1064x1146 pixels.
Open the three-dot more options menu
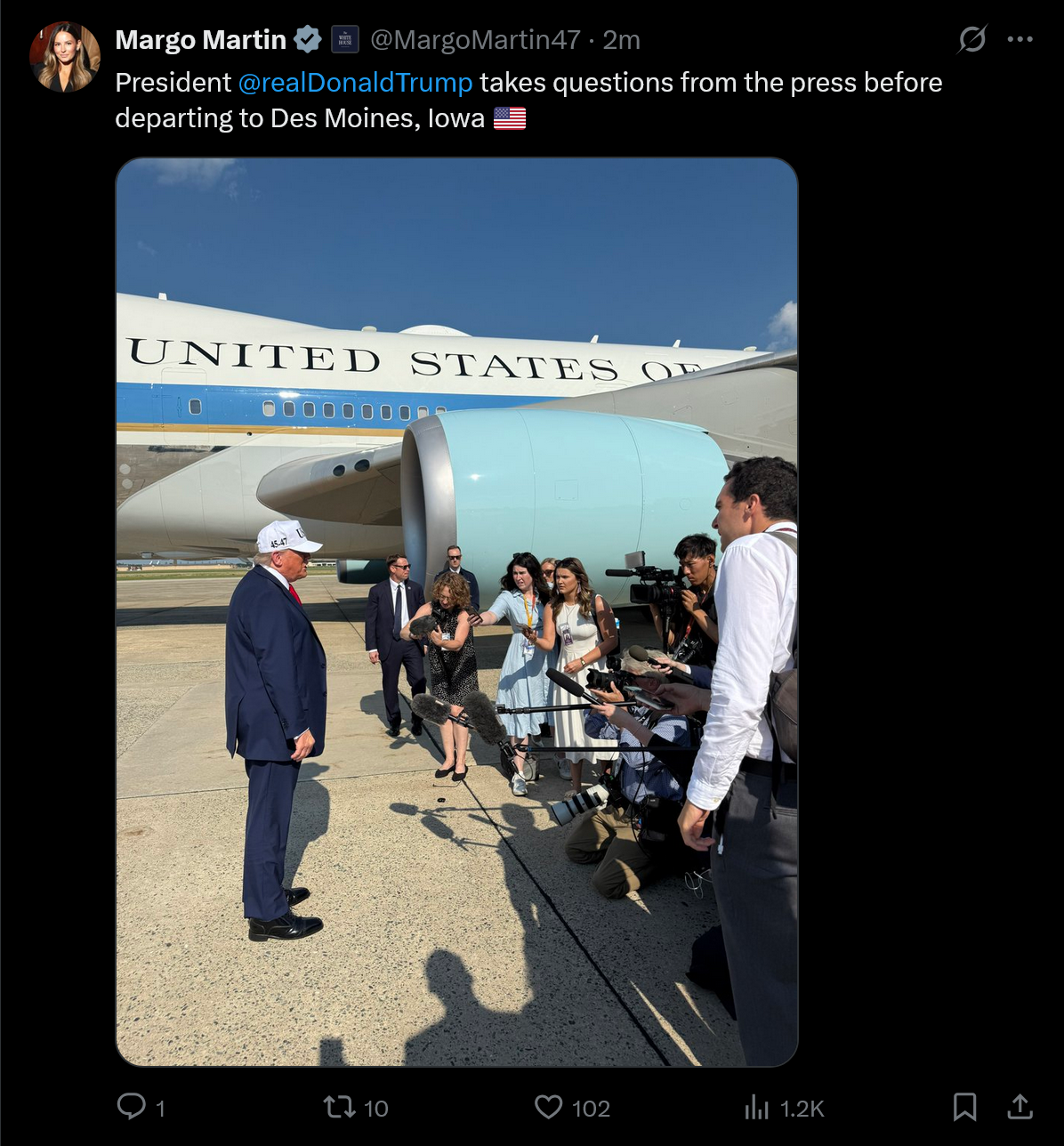click(x=1020, y=39)
